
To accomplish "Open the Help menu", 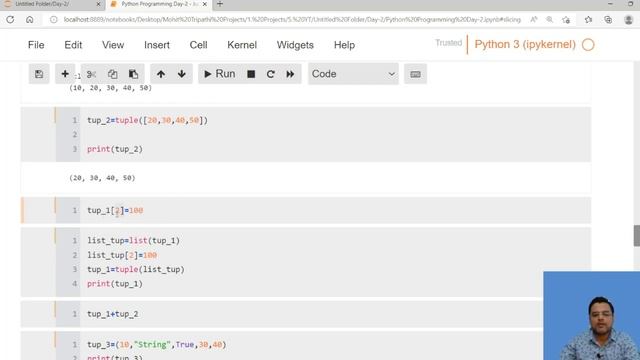I will point(344,45).
